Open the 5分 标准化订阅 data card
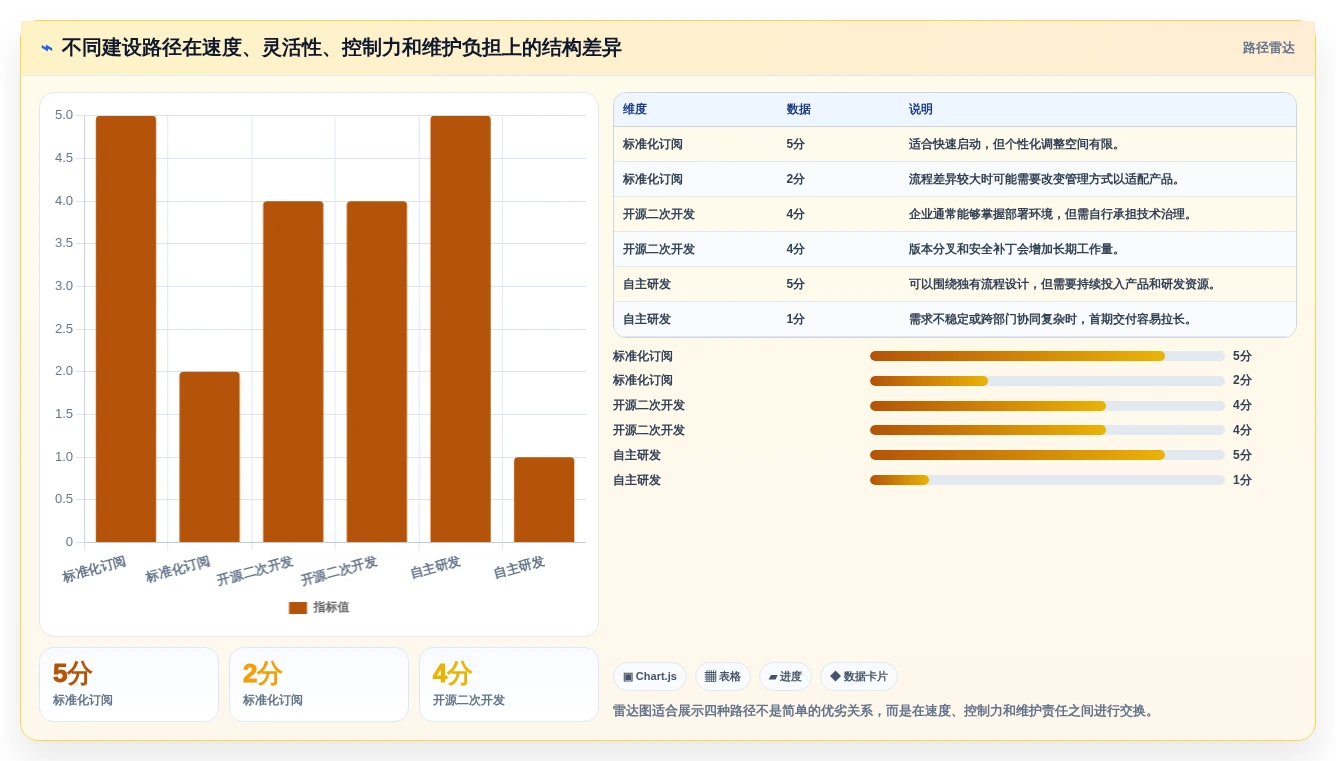 click(x=129, y=685)
